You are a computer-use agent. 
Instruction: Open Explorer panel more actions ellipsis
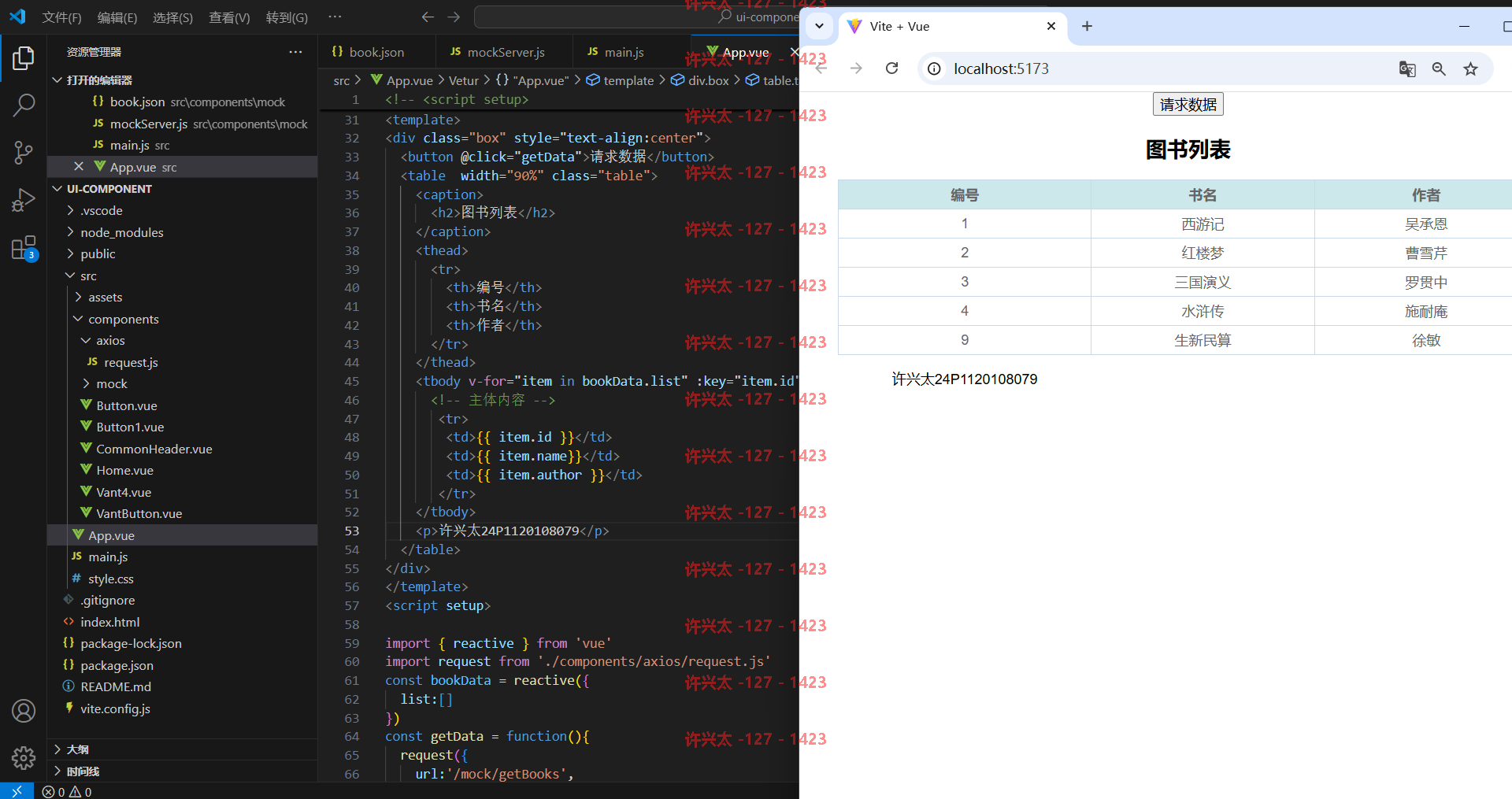(295, 52)
